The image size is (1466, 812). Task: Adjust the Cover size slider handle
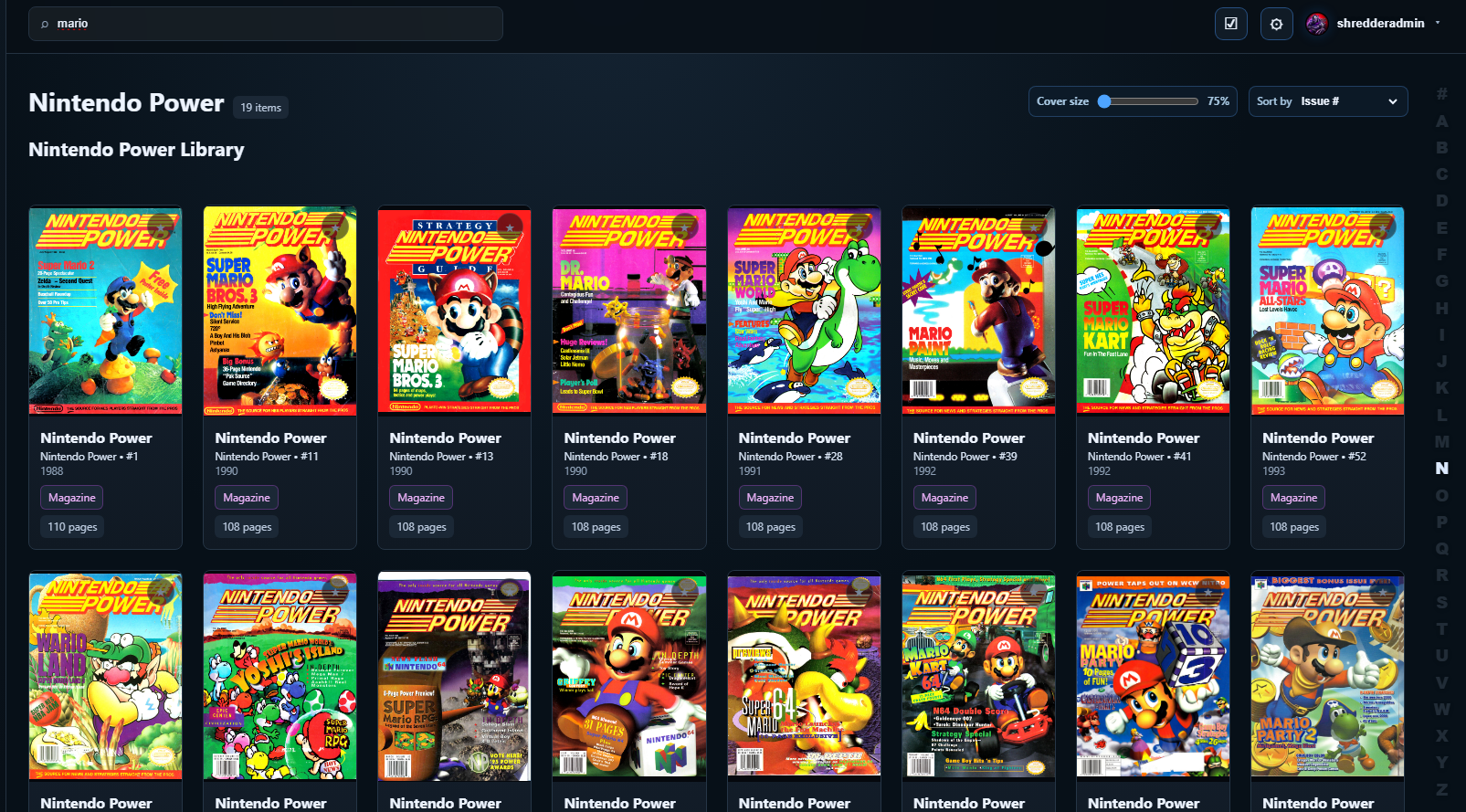(x=1104, y=101)
